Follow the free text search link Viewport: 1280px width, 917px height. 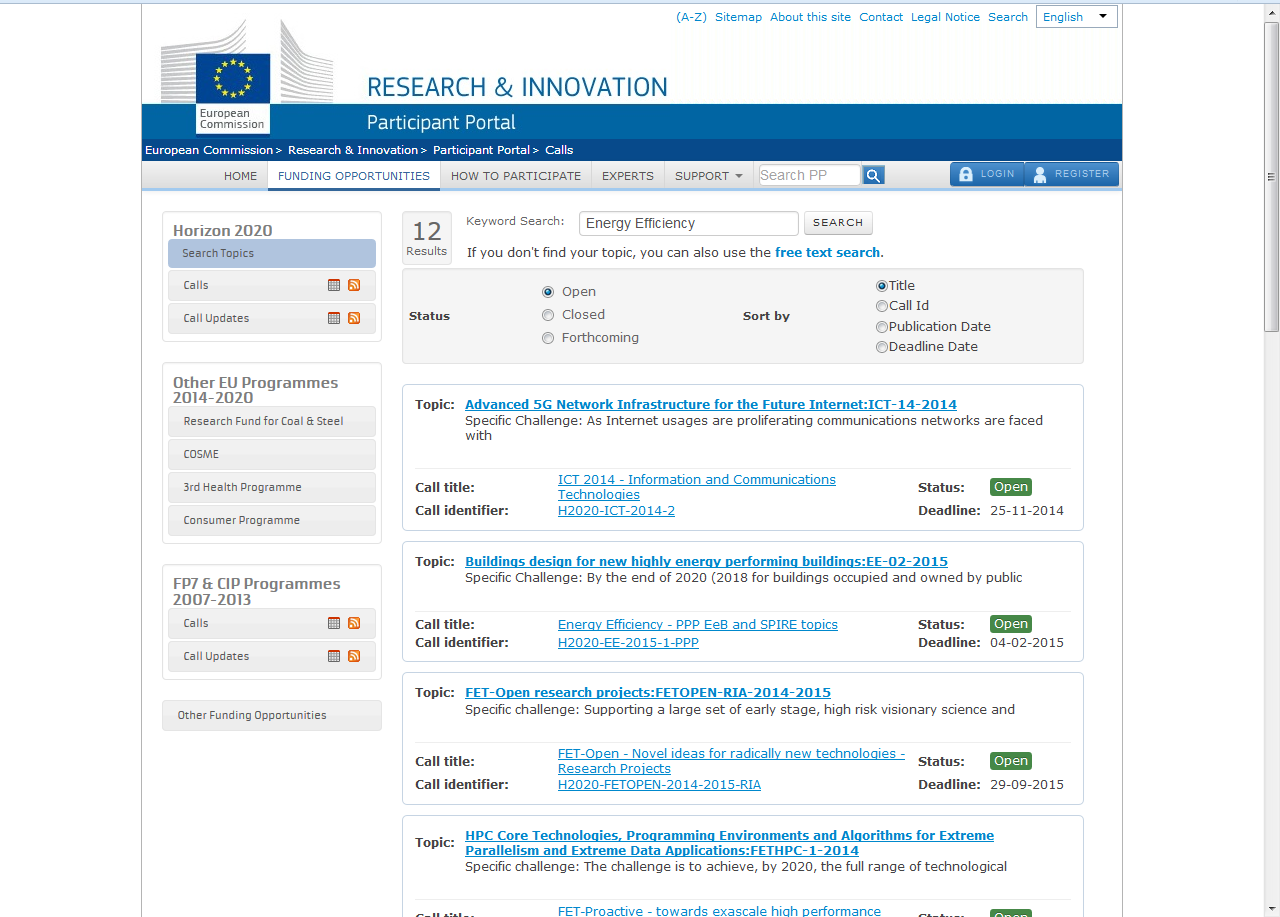click(827, 253)
